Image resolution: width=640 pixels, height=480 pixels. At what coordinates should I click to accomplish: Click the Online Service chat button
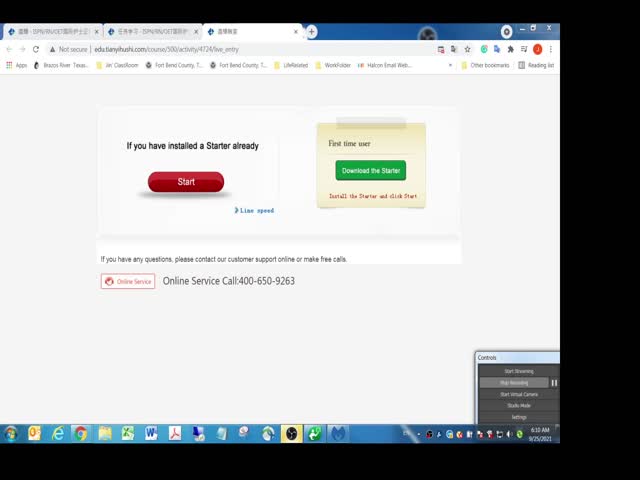point(128,282)
